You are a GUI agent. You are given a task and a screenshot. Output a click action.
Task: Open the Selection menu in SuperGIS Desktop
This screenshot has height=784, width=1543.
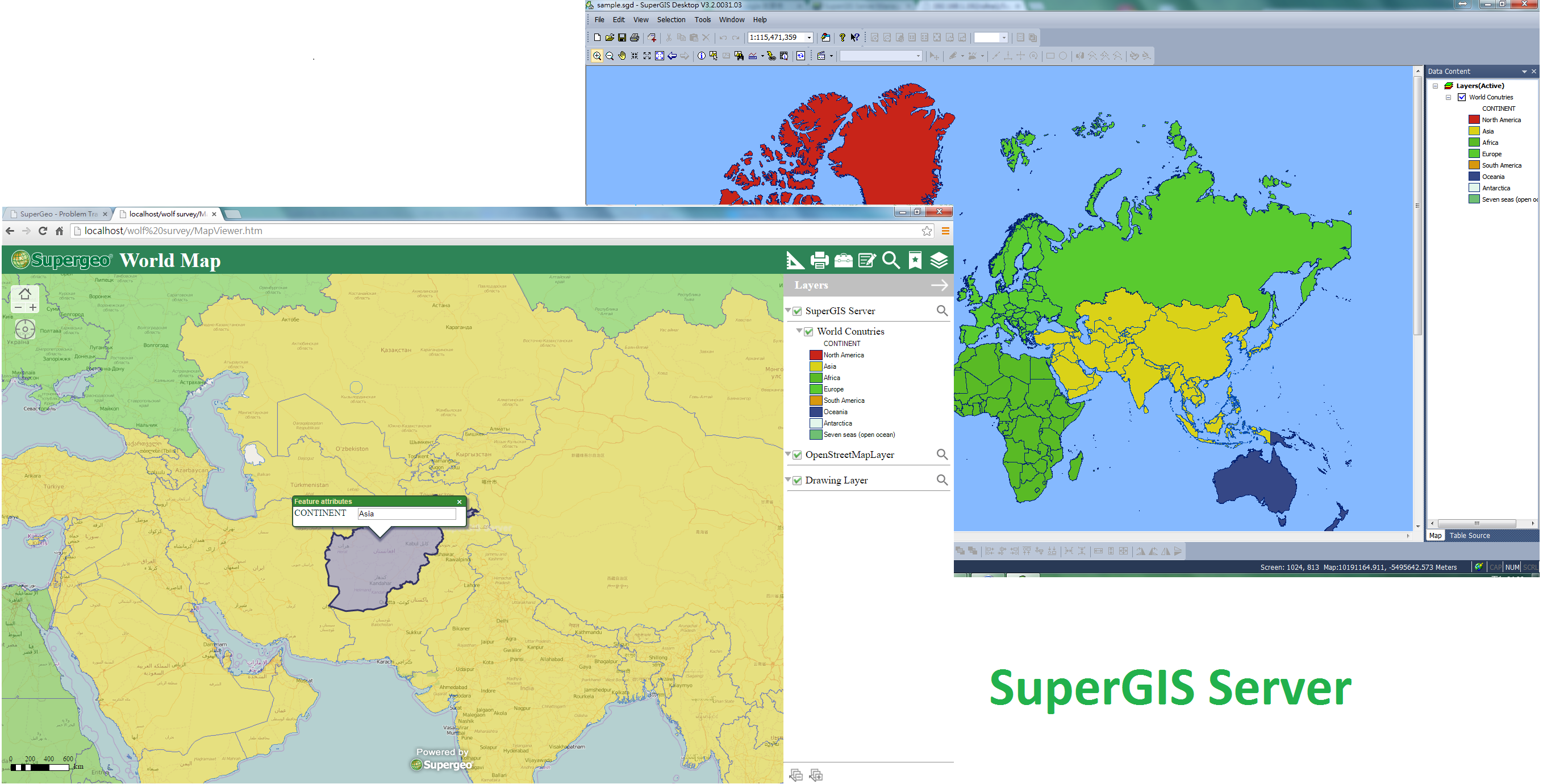tap(671, 20)
